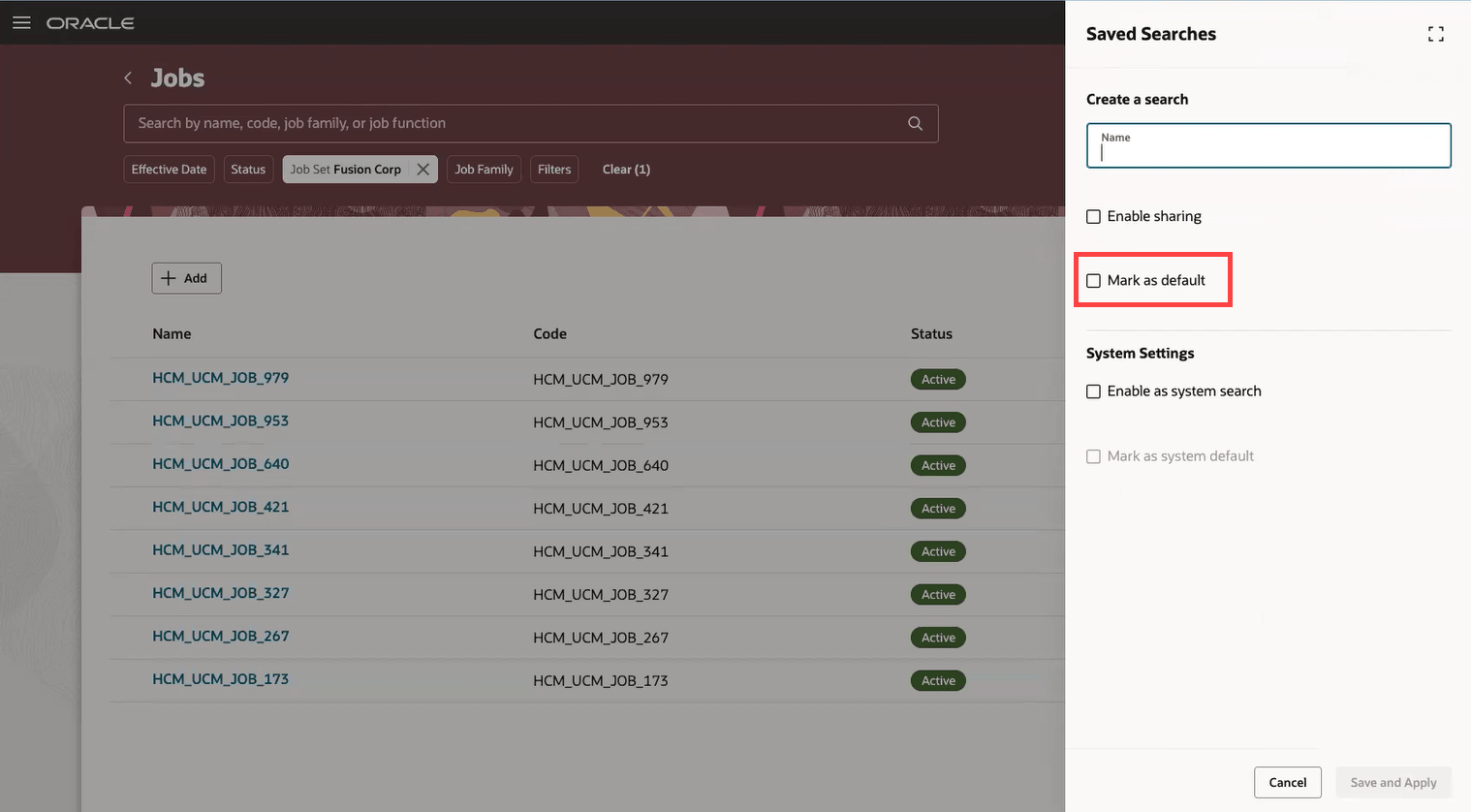Screen dimensions: 1471x812
Task: Clear the applied filter with Clear (1)
Action: [x=626, y=169]
